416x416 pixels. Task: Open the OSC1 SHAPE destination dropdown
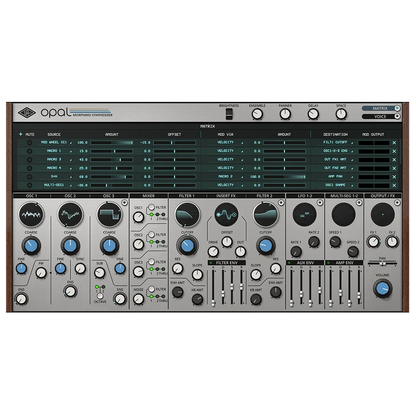(337, 185)
